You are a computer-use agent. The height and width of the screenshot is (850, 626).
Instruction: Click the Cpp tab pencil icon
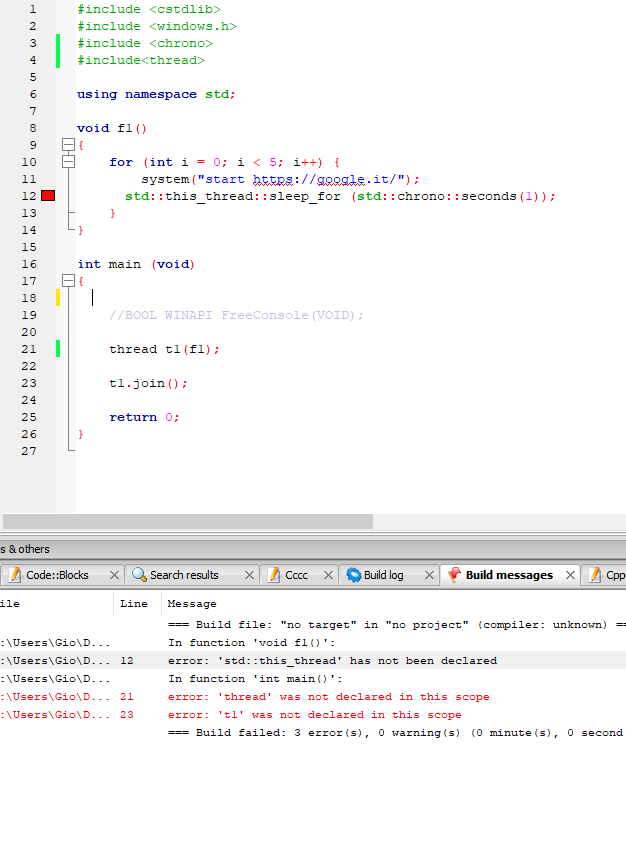(595, 575)
